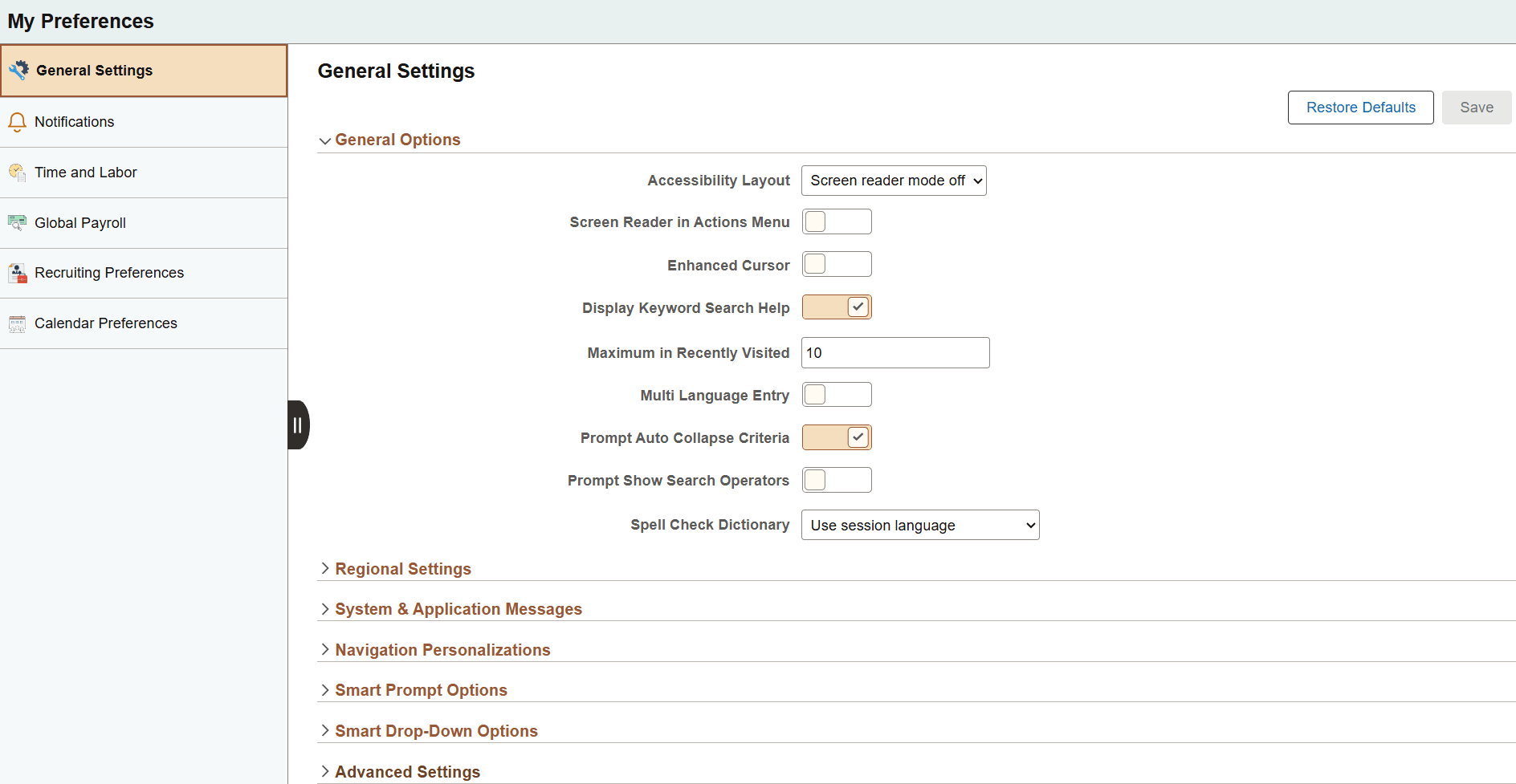
Task: Open the Spell Check Dictionary dropdown
Action: click(919, 525)
